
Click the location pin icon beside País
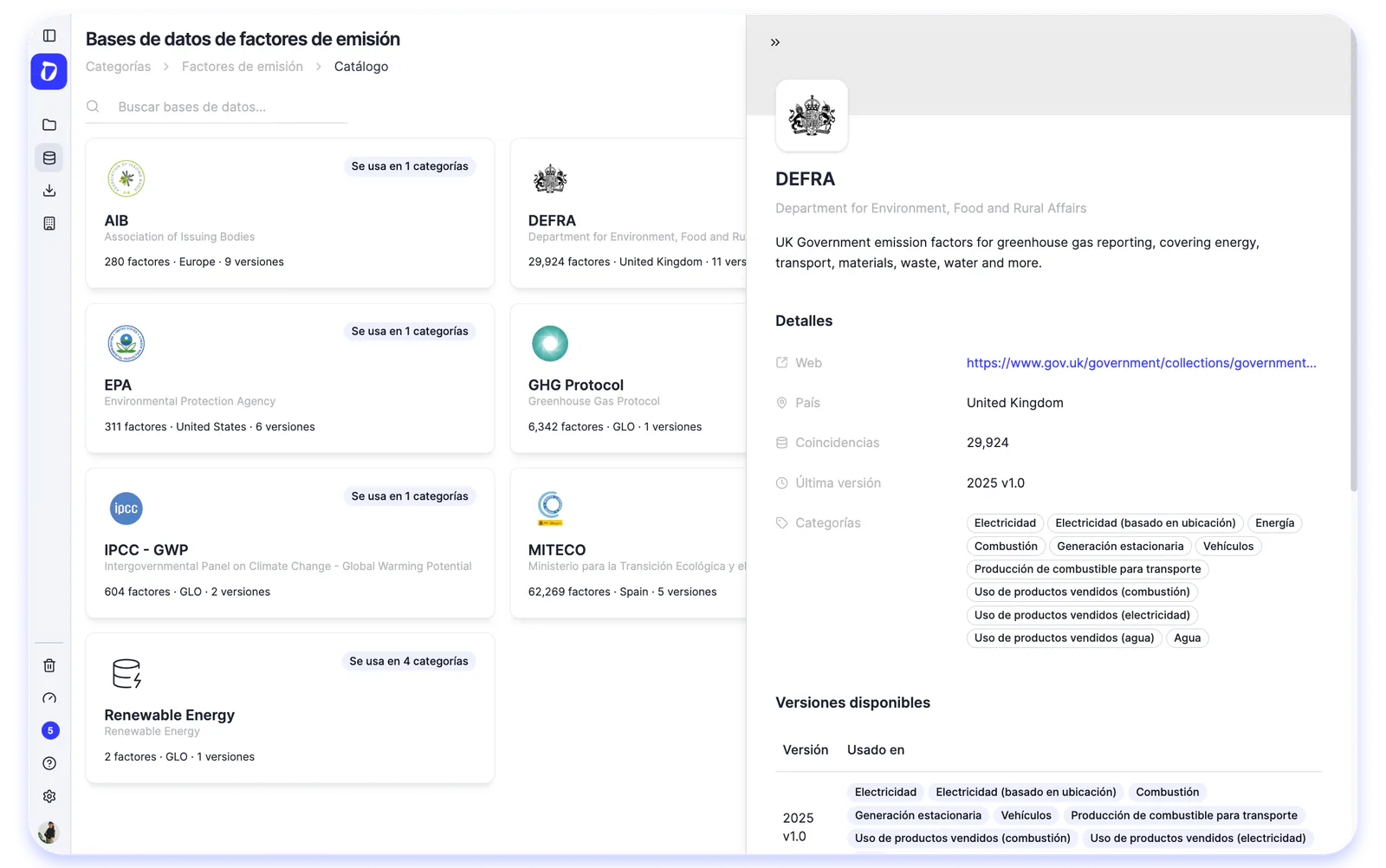tap(781, 403)
